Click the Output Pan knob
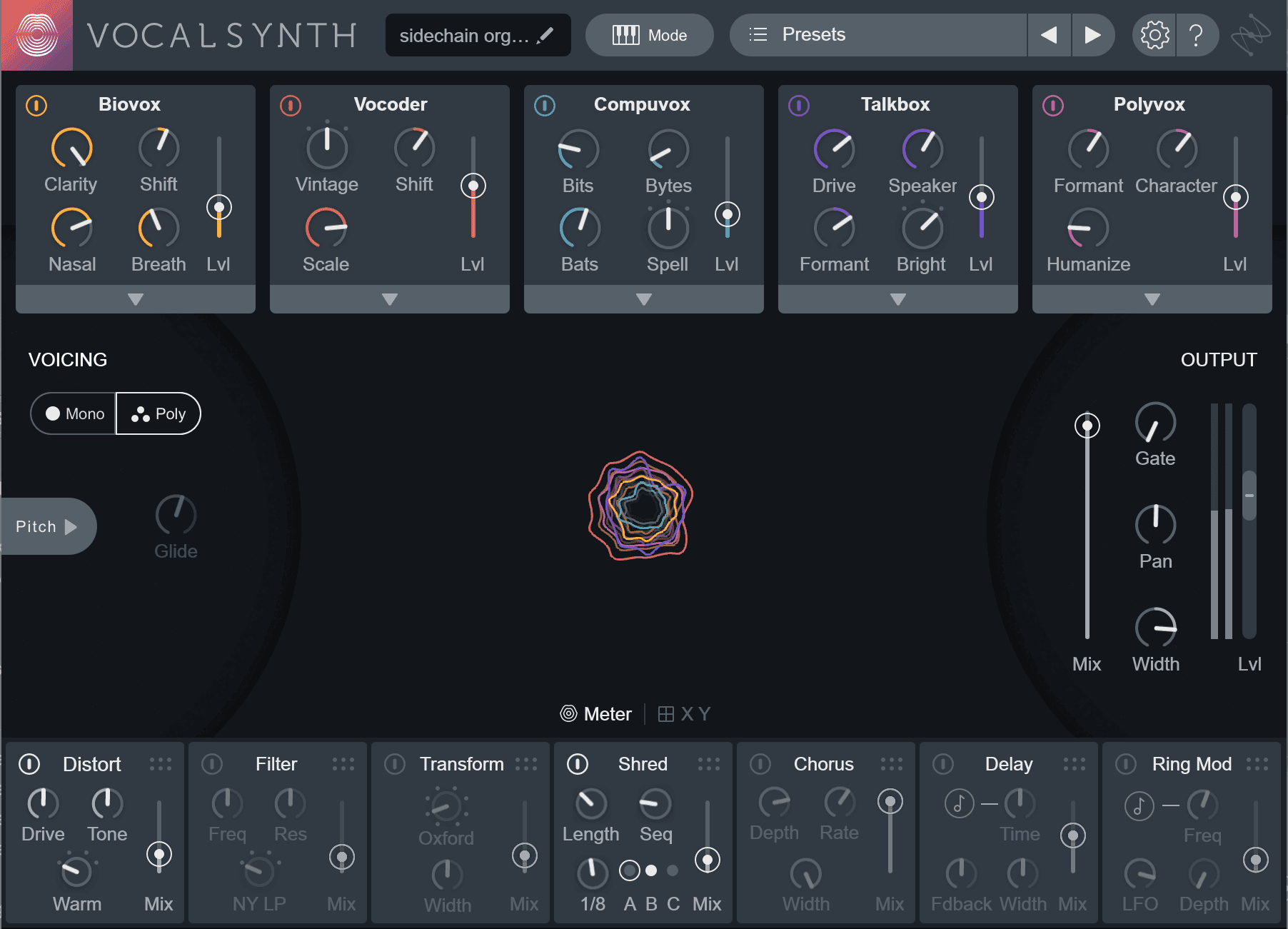Image resolution: width=1288 pixels, height=929 pixels. 1155,524
